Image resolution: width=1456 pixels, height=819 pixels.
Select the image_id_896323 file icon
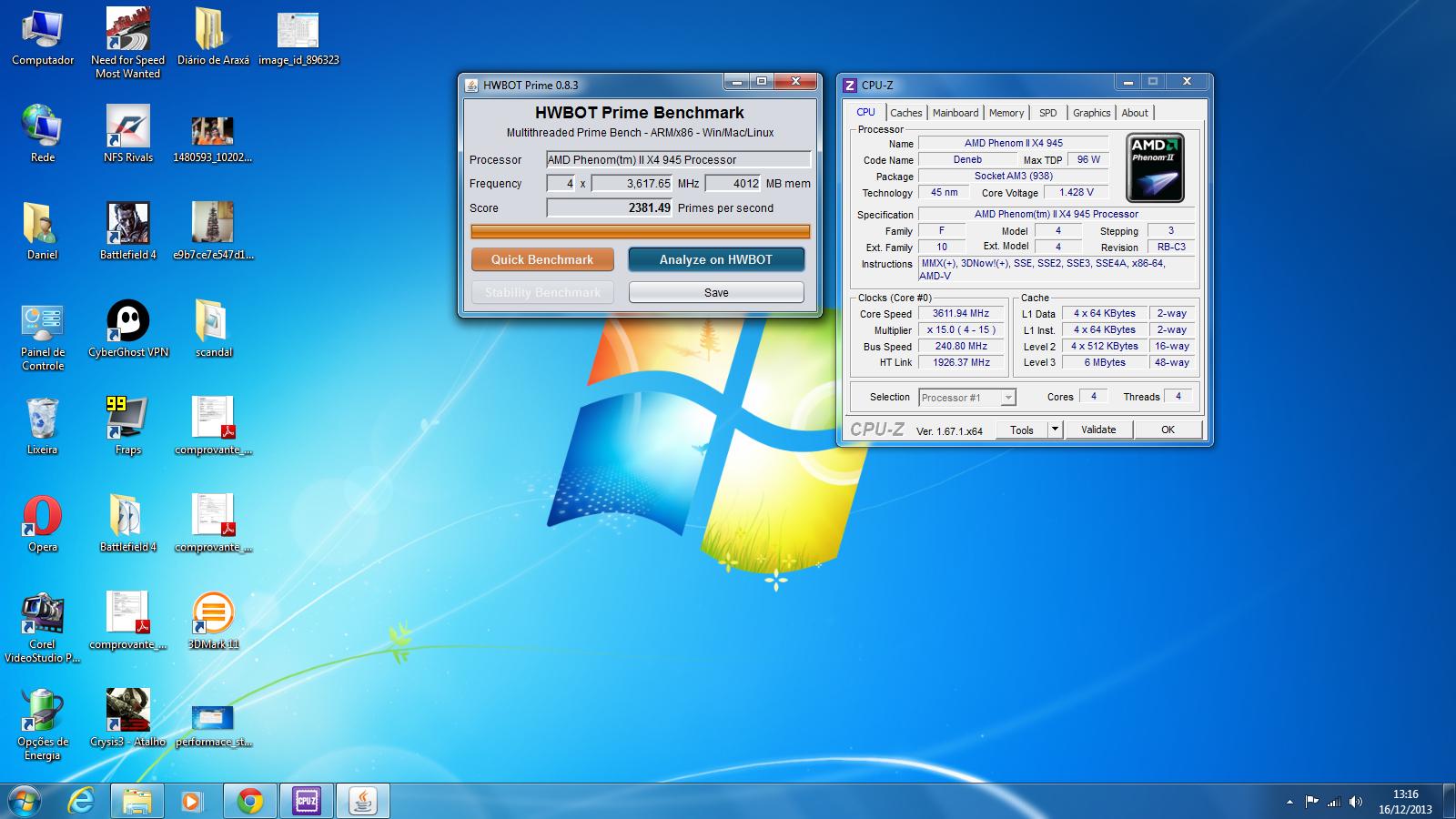[298, 36]
